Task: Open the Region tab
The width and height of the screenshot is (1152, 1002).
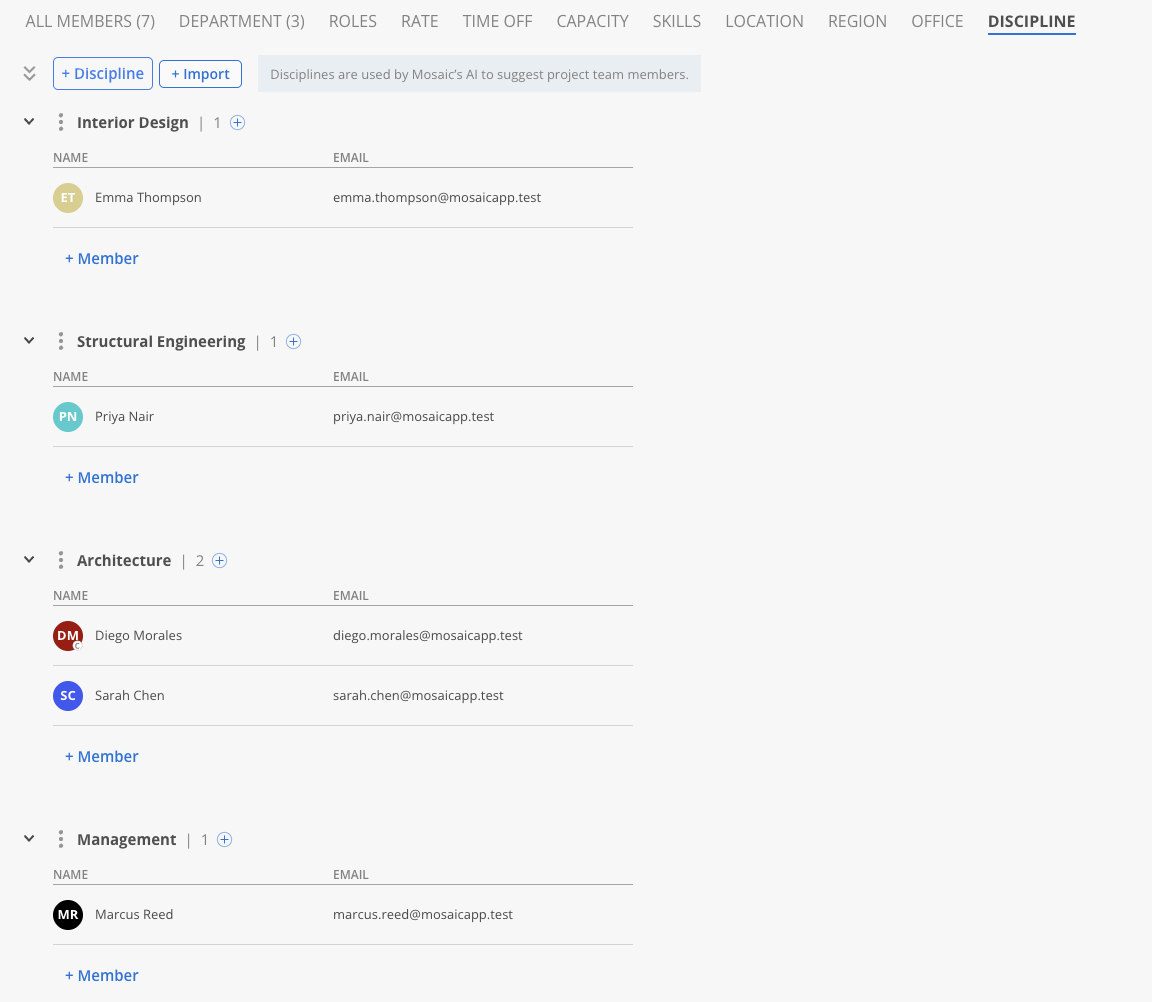Action: 857,21
